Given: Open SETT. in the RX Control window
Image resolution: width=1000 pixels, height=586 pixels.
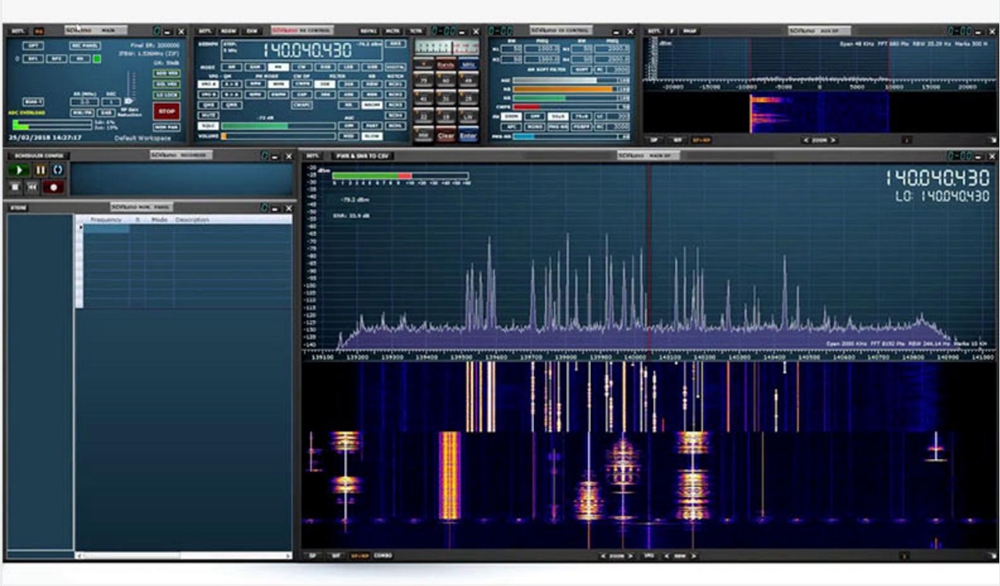Looking at the screenshot, I should pyautogui.click(x=207, y=31).
